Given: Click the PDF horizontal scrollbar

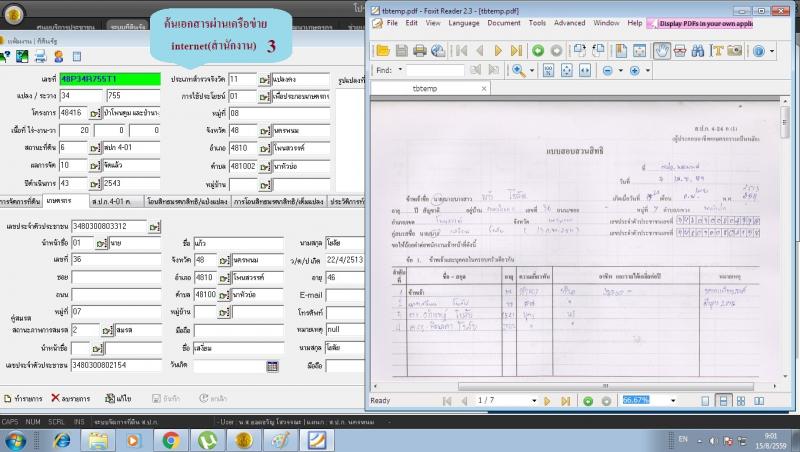Looking at the screenshot, I should pos(605,386).
